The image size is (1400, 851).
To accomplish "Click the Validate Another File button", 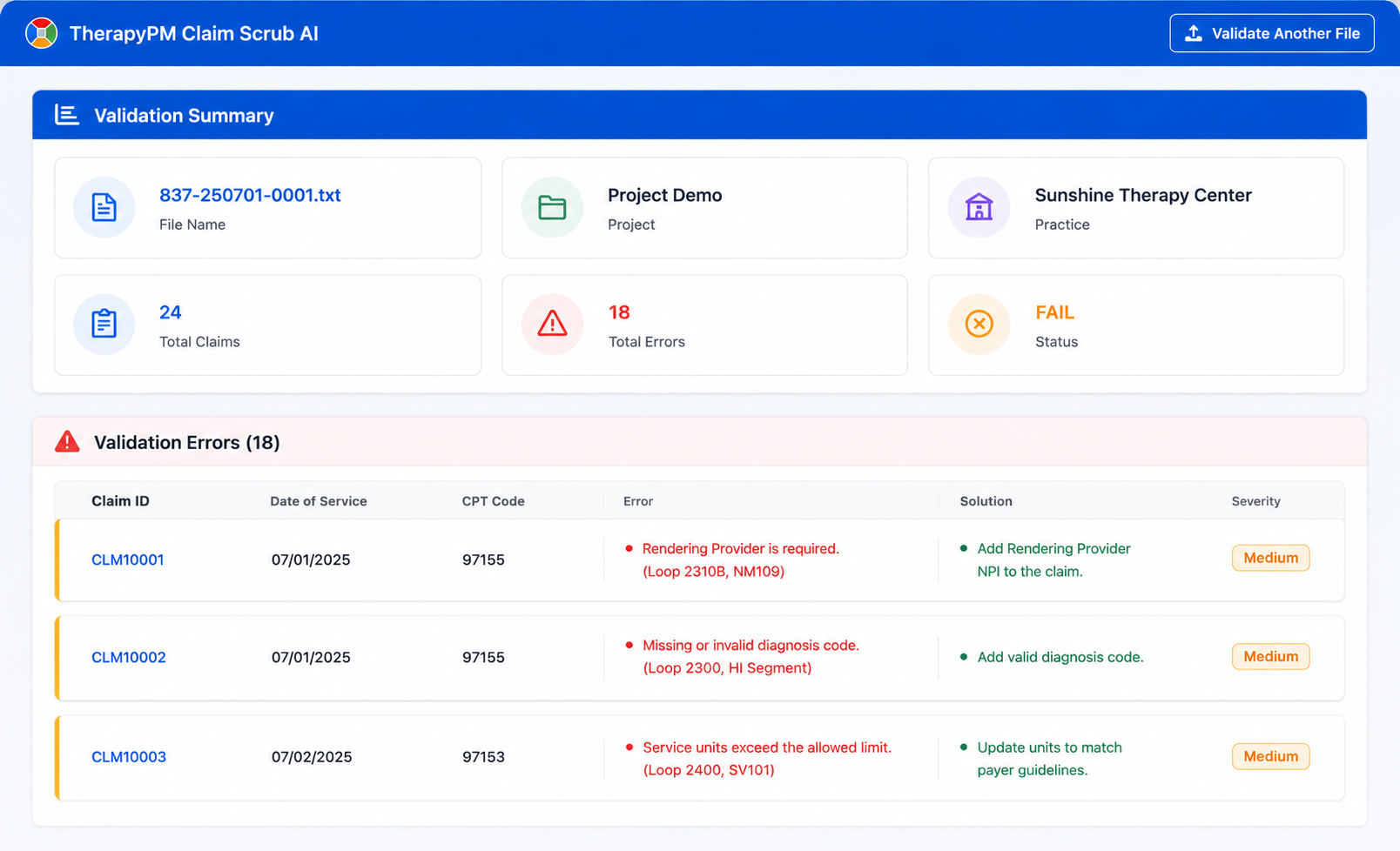I will pyautogui.click(x=1272, y=33).
